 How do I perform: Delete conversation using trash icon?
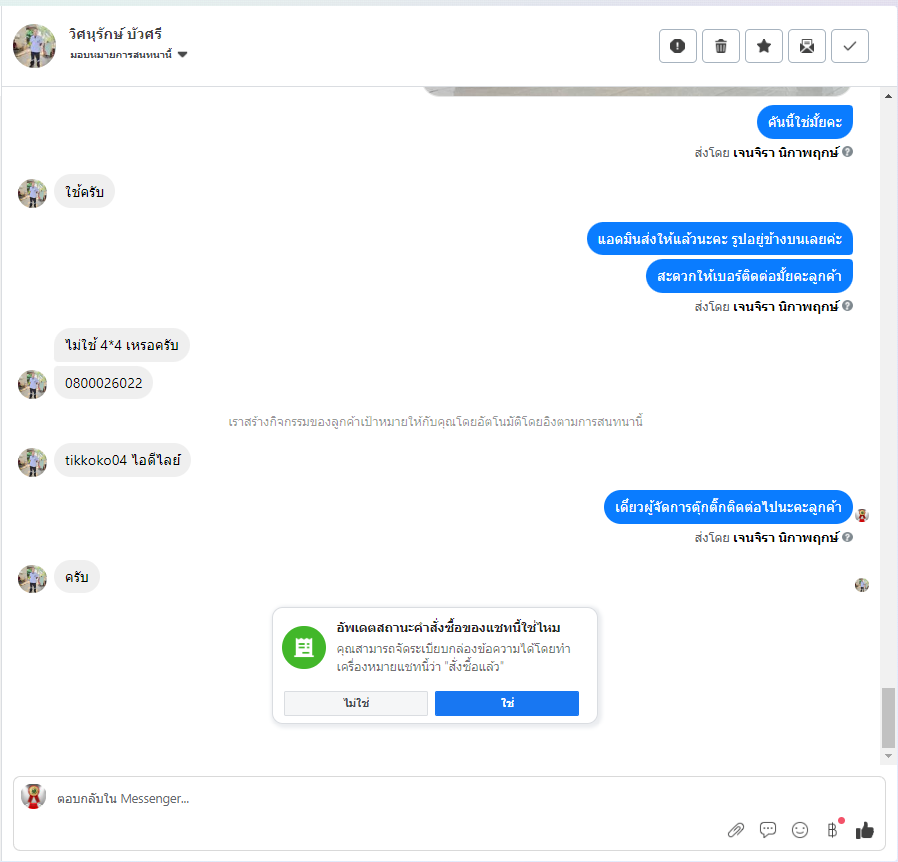point(720,46)
